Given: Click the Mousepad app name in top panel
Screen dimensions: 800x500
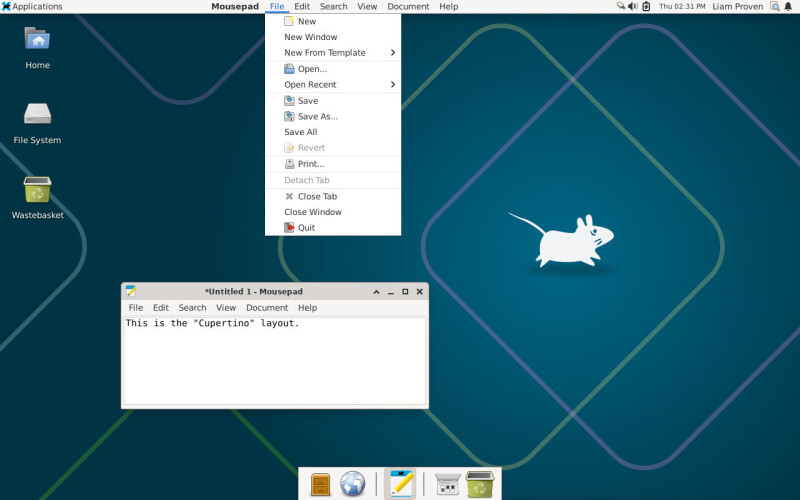Looking at the screenshot, I should 235,7.
